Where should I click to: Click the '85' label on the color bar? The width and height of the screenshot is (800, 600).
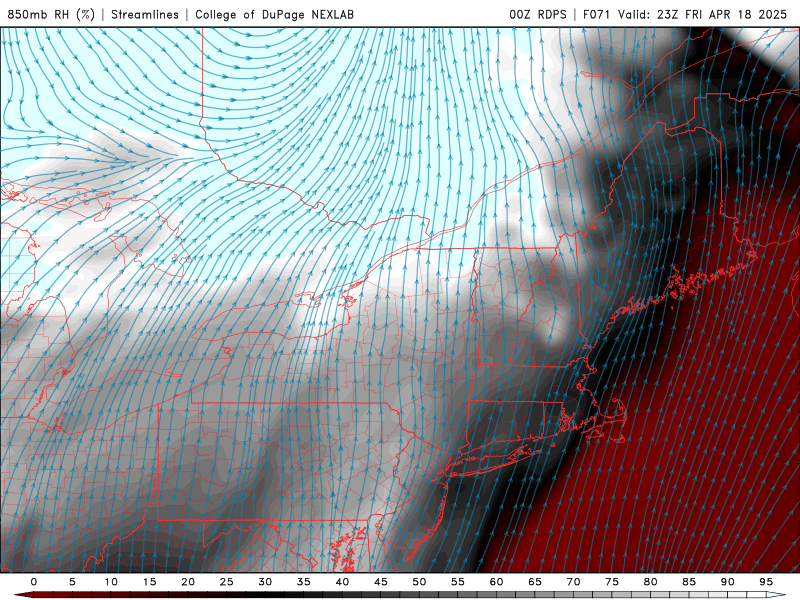click(x=689, y=582)
